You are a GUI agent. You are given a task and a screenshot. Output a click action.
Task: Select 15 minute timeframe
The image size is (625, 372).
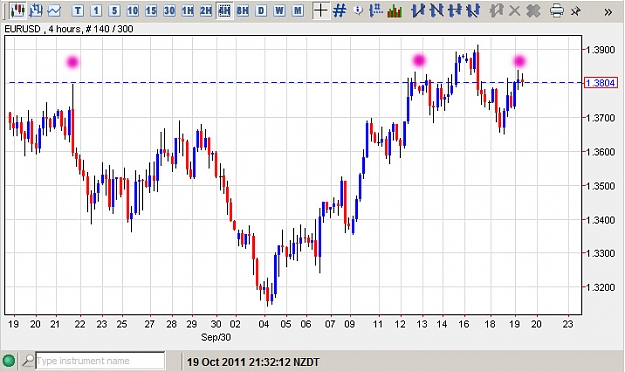(151, 11)
